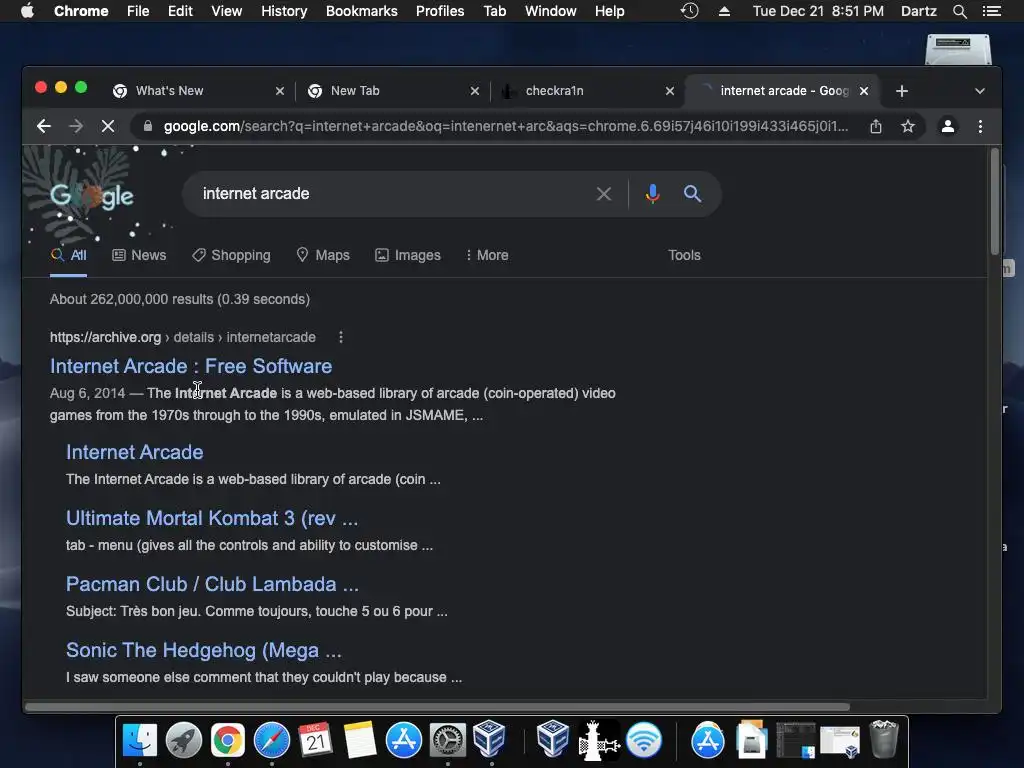The height and width of the screenshot is (768, 1024).
Task: Close the internet arcade tab
Action: (864, 91)
